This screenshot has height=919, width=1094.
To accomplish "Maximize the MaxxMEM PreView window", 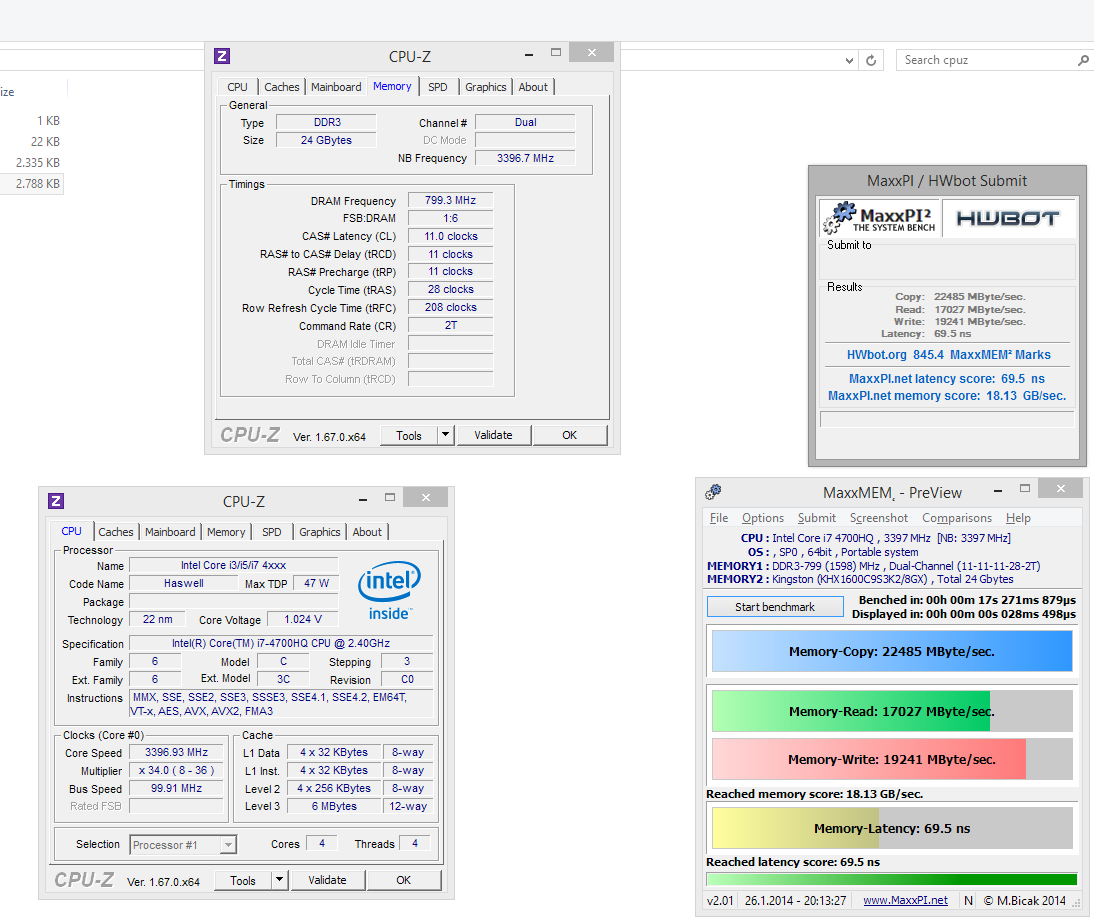I will [1025, 488].
